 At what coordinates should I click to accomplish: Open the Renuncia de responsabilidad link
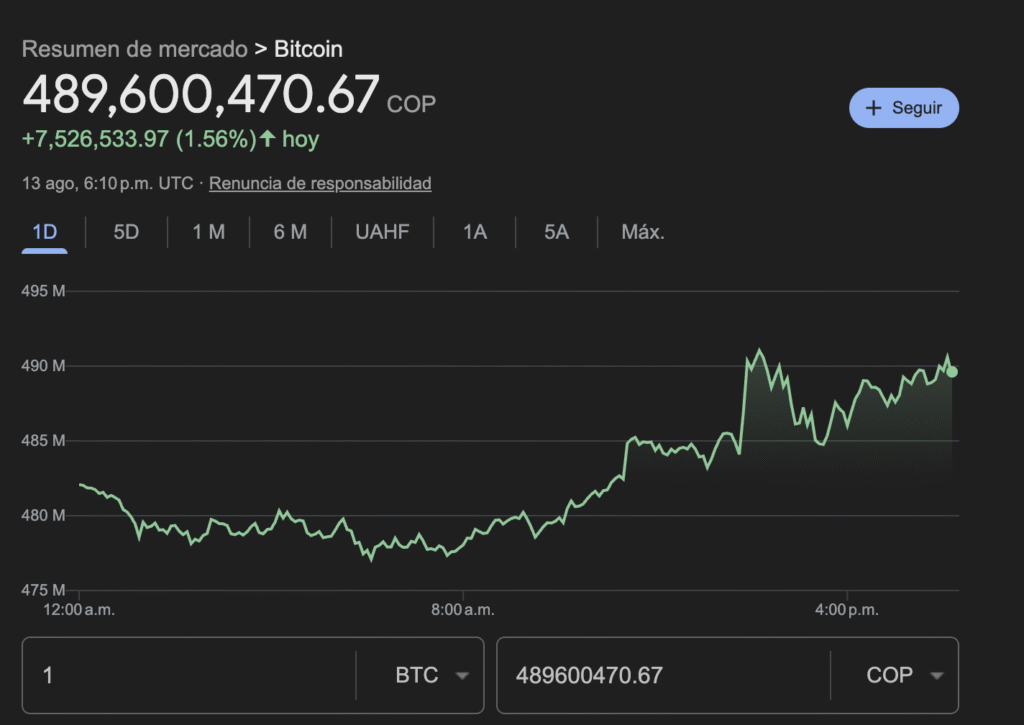tap(320, 183)
